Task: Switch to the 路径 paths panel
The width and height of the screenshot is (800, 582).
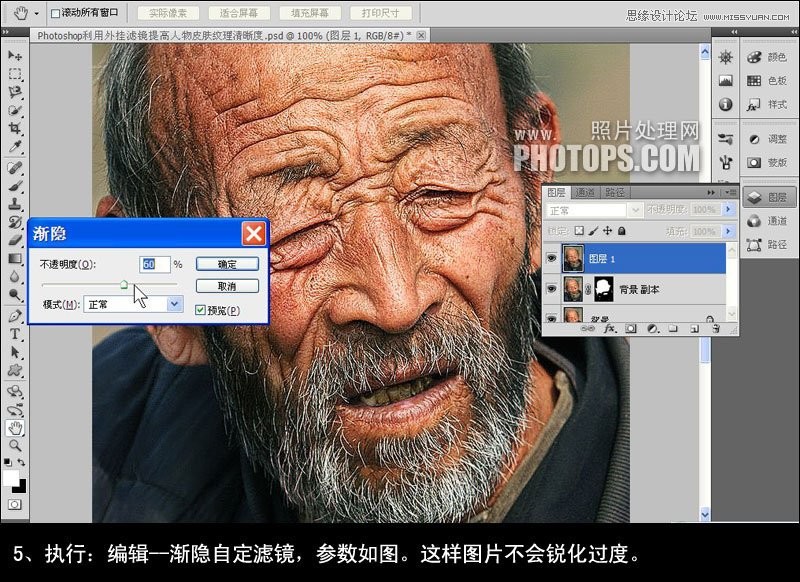Action: (614, 192)
